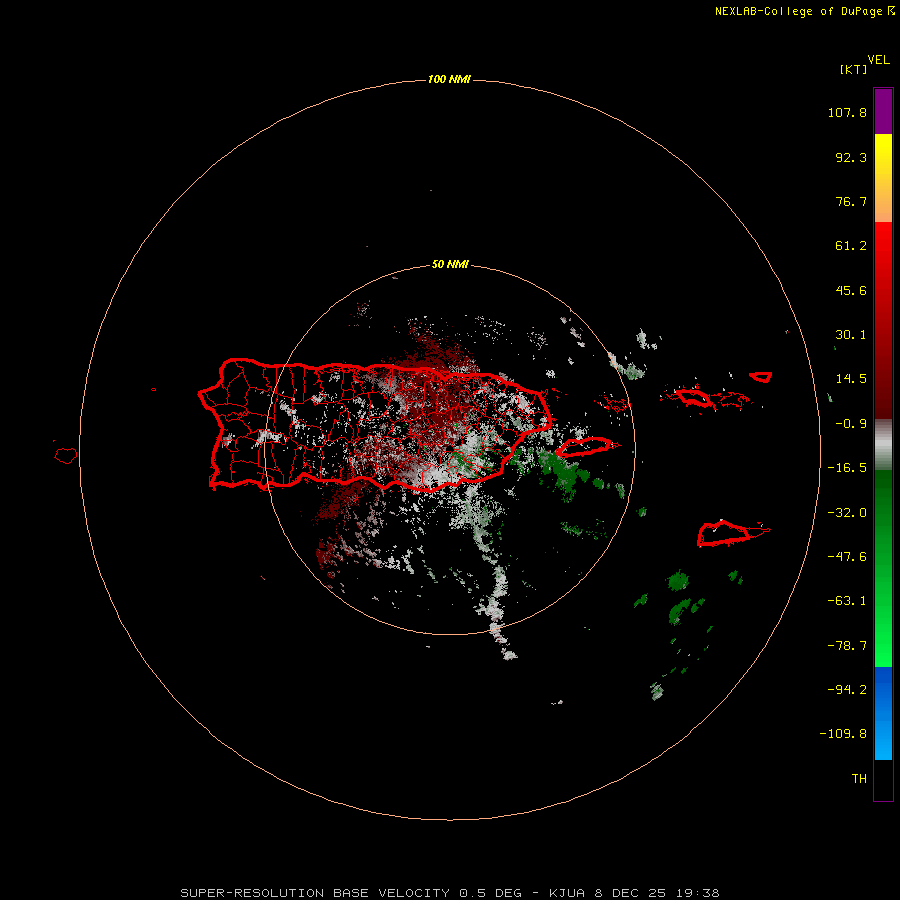The height and width of the screenshot is (900, 900).
Task: Click the TH threshold label
Action: click(x=859, y=779)
